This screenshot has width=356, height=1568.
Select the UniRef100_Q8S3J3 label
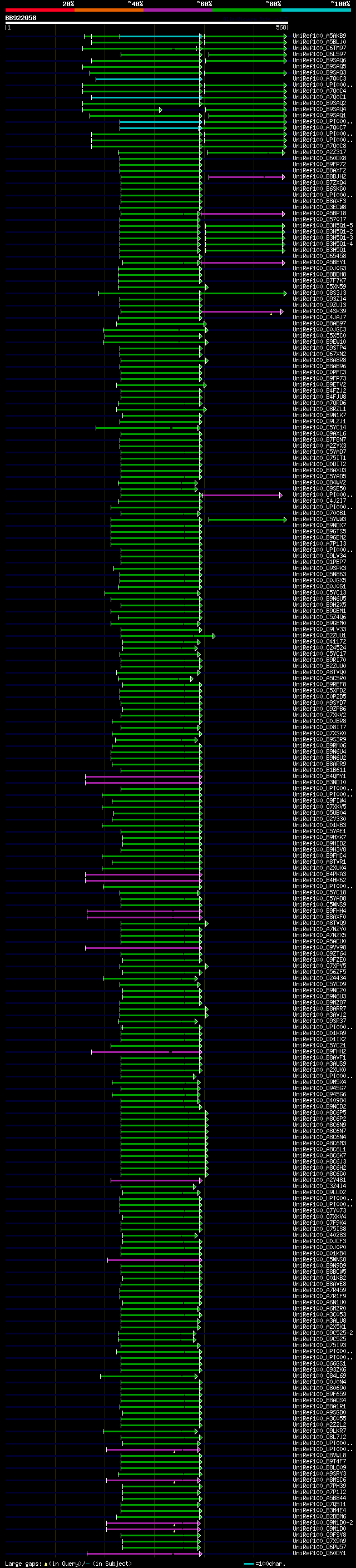click(319, 293)
